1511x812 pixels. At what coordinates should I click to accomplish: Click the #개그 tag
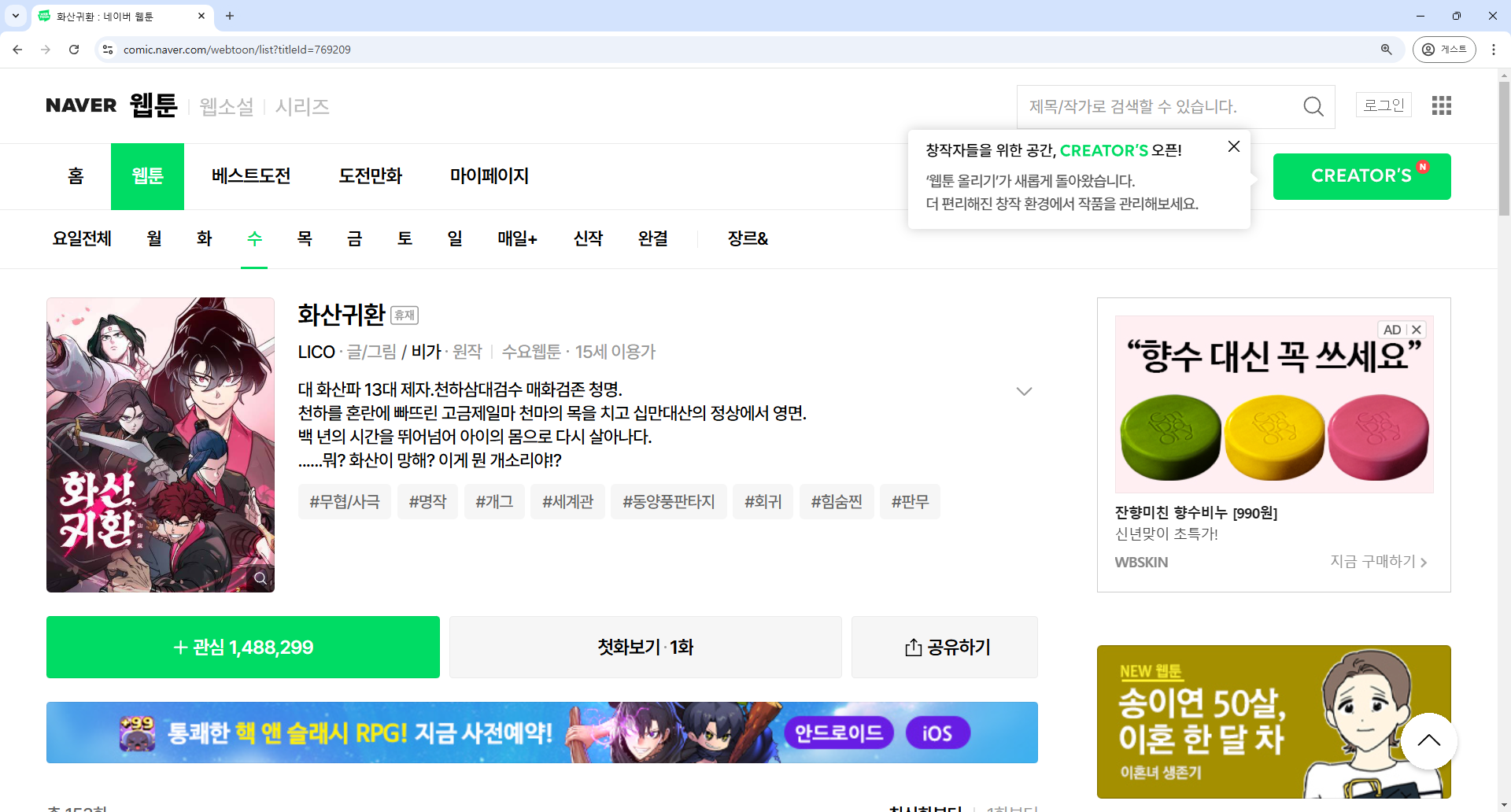tap(494, 501)
